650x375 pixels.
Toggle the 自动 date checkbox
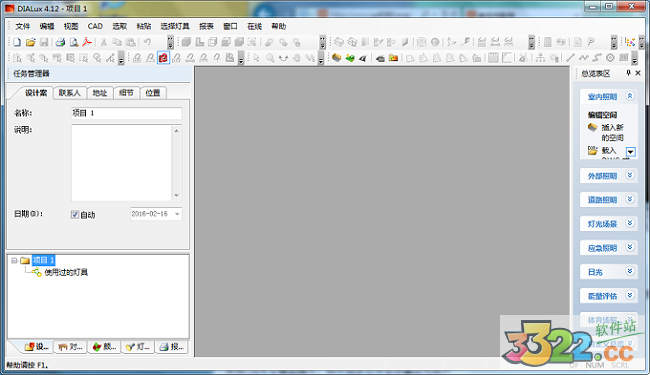[75, 215]
